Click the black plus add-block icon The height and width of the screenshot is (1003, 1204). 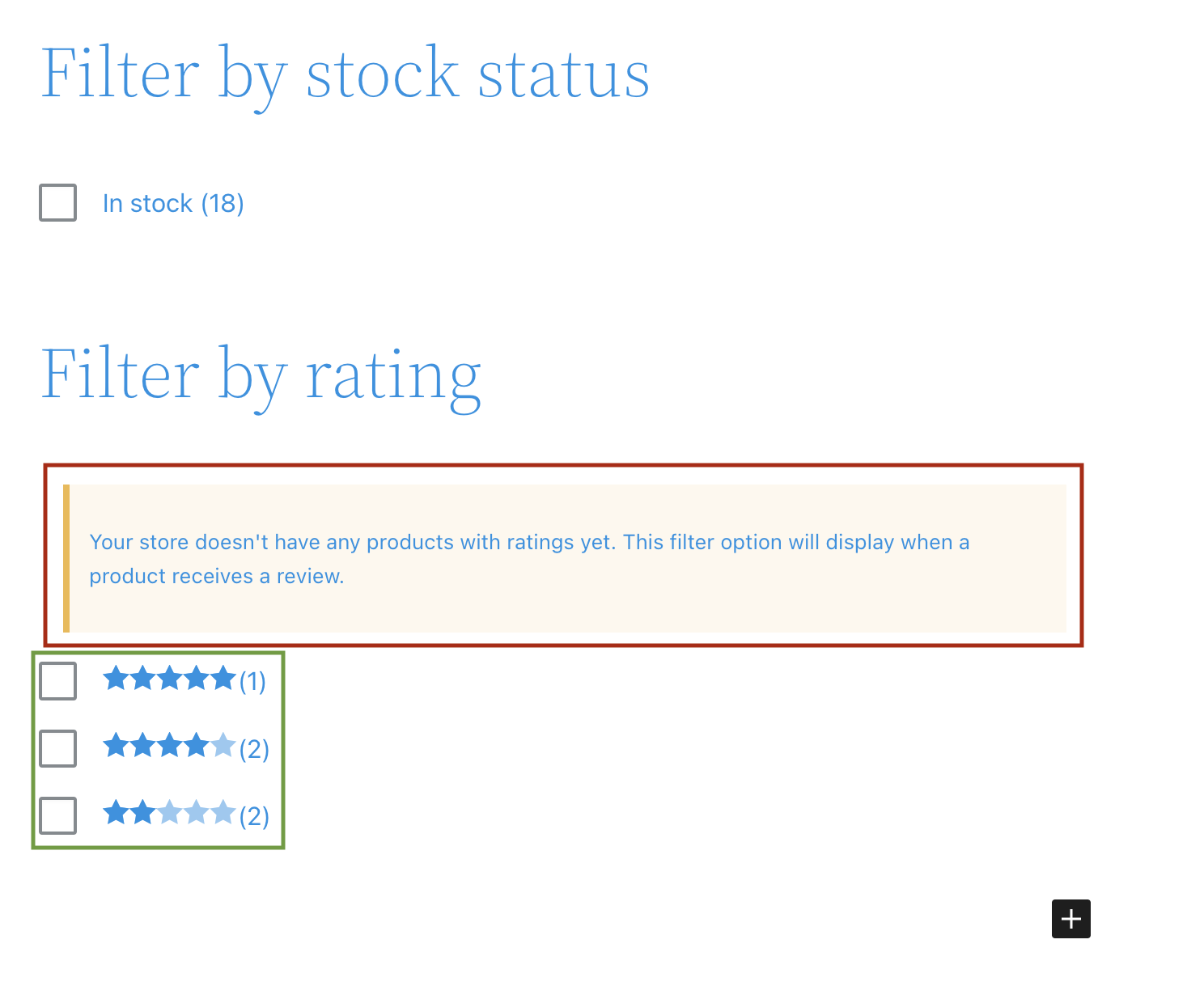(x=1070, y=919)
